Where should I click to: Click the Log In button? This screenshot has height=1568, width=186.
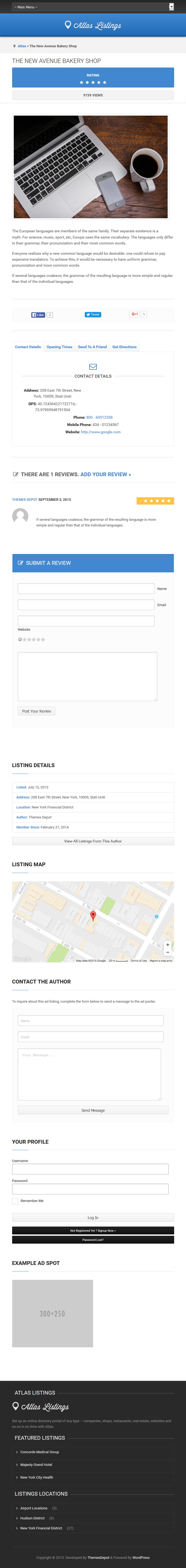point(93,1217)
